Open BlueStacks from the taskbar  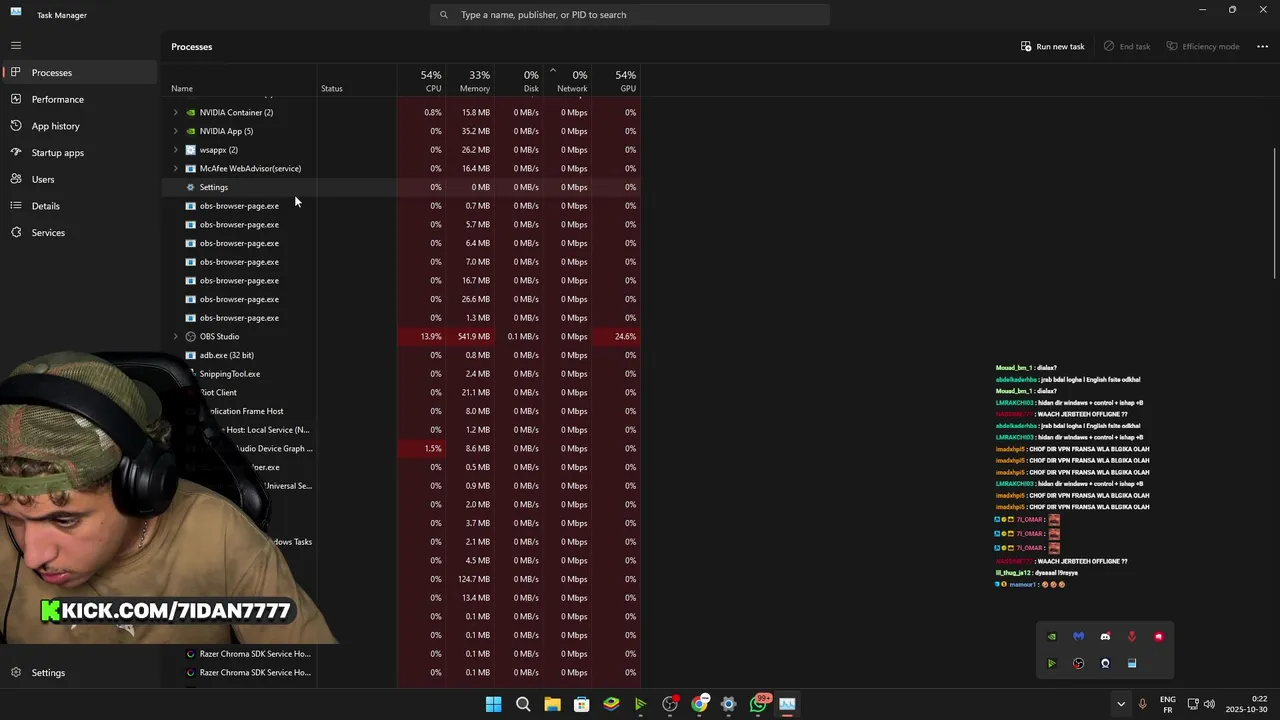tap(611, 704)
